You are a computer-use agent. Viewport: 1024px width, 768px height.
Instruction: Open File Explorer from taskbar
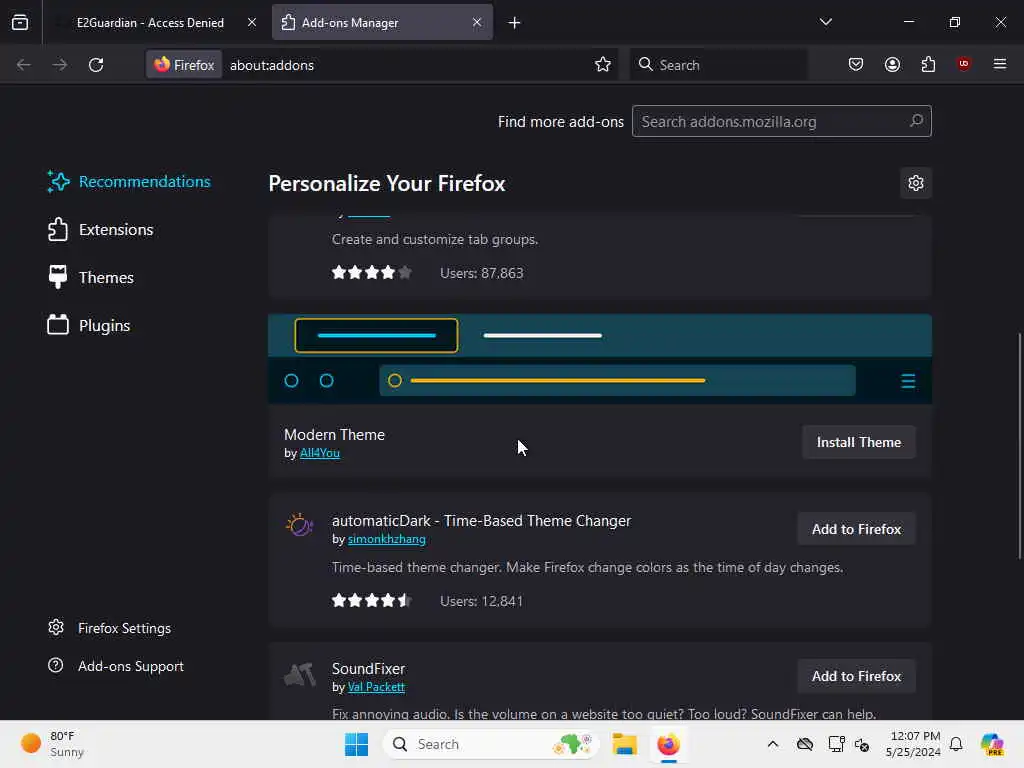coord(624,744)
